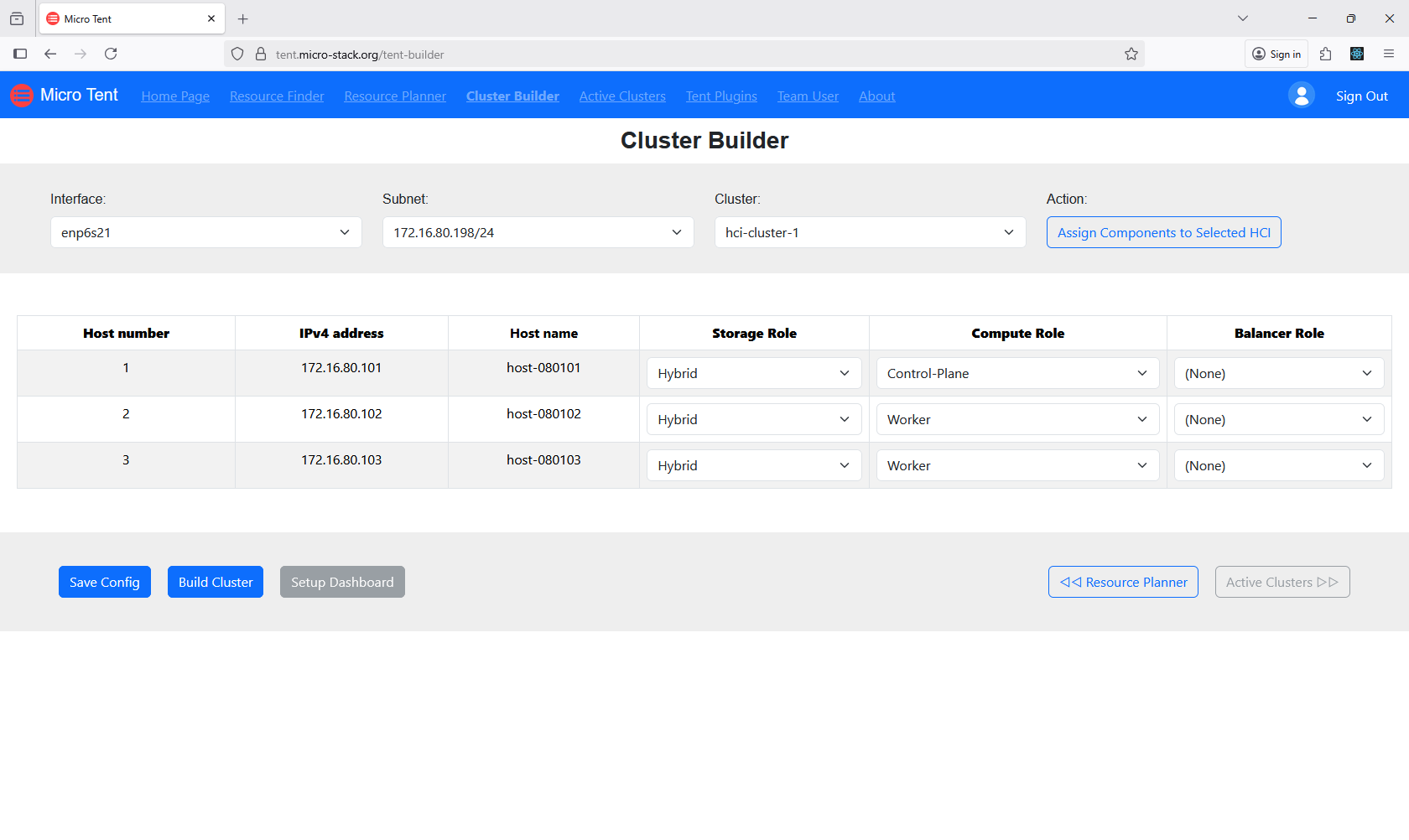Open the Subnet dropdown 172.16.80.198/24

[538, 232]
